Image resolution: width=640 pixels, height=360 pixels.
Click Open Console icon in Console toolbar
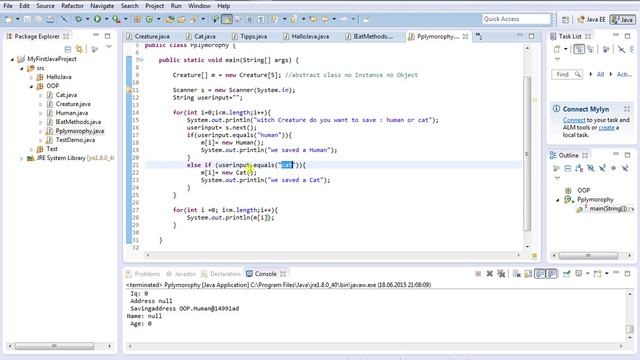(598, 273)
